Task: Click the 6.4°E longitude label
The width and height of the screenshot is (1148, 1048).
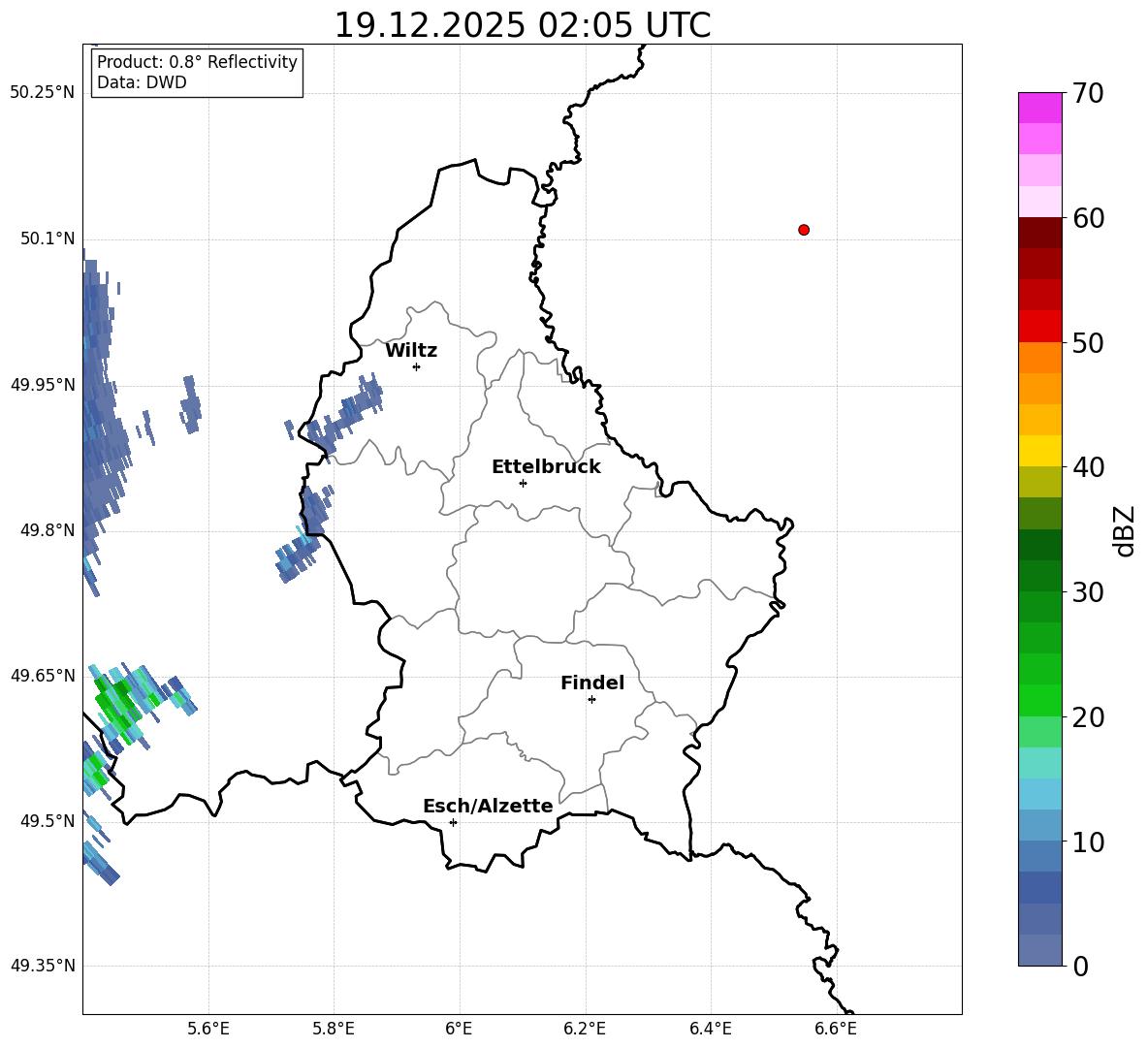Action: [710, 1029]
